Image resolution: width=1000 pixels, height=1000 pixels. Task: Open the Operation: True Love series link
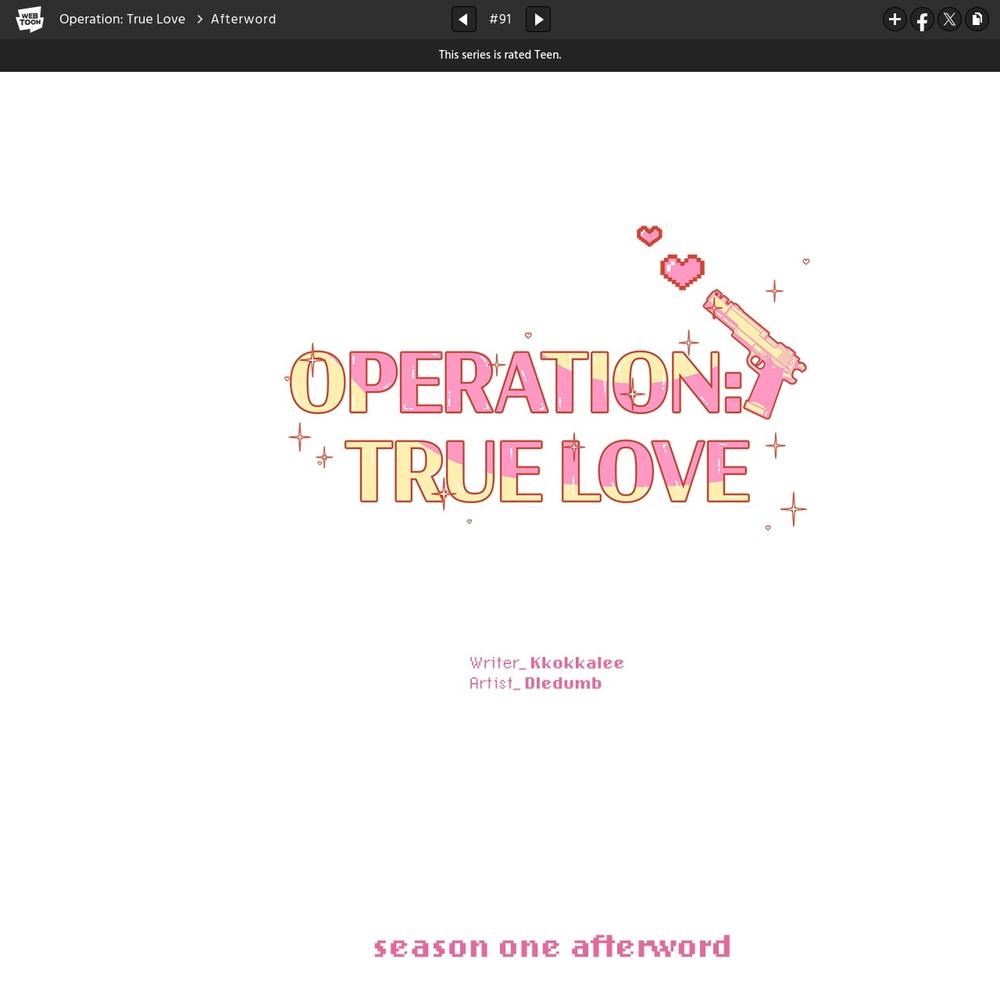tap(122, 19)
